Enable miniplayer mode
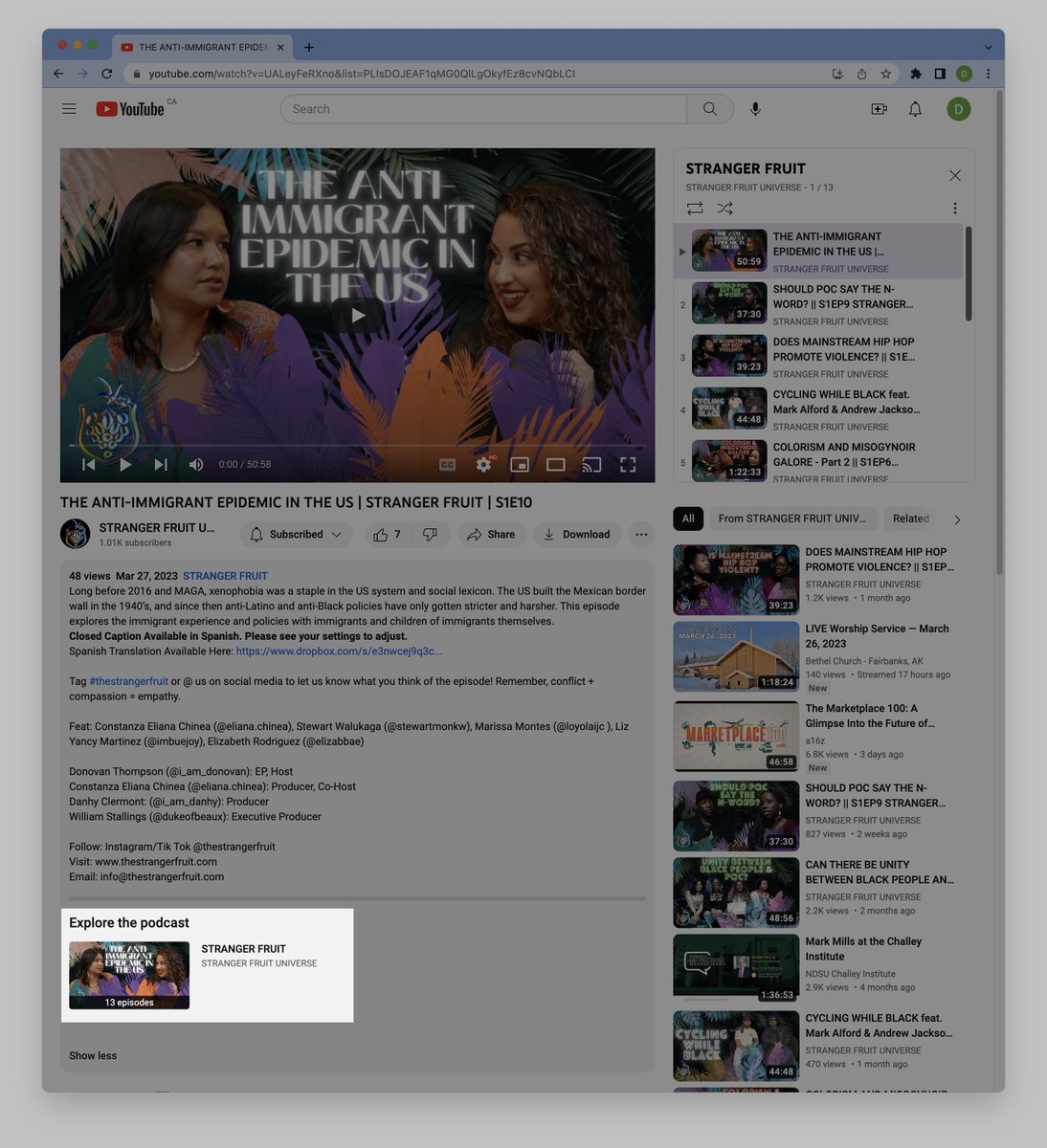Screen dimensions: 1047x1148 tap(520, 464)
